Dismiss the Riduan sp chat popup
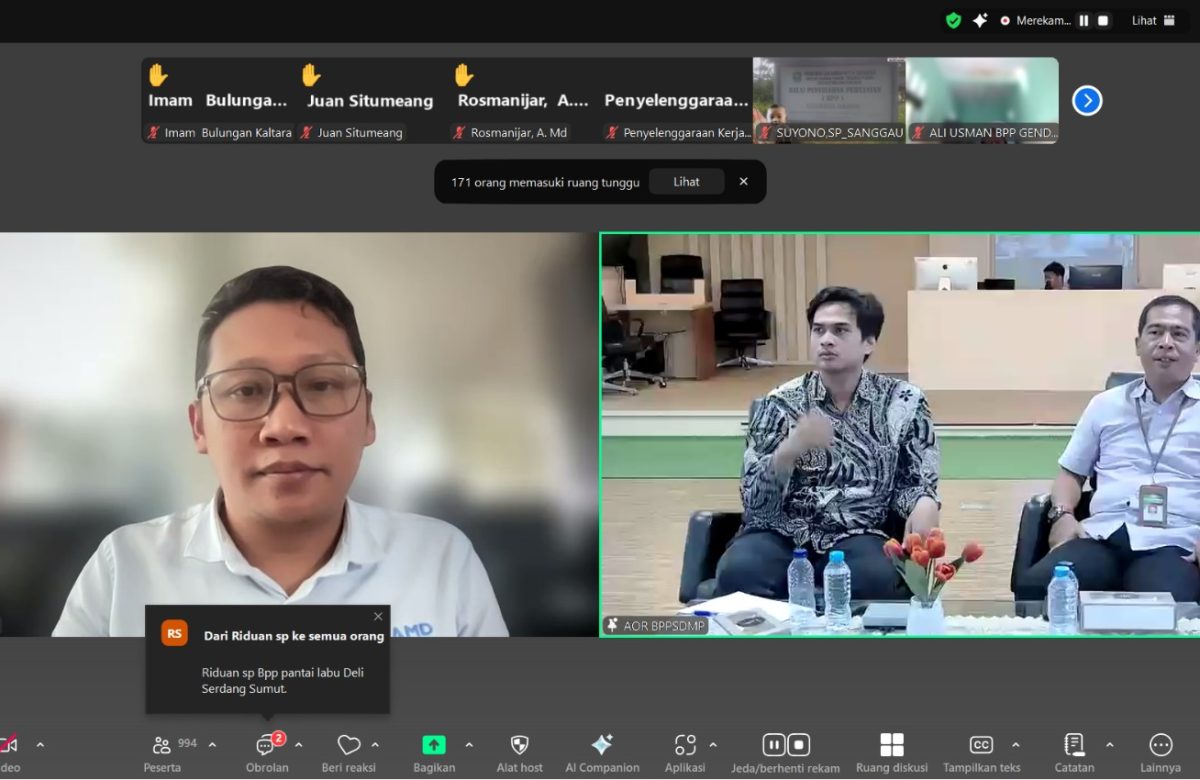Screen dimensions: 1200x780 [378, 617]
